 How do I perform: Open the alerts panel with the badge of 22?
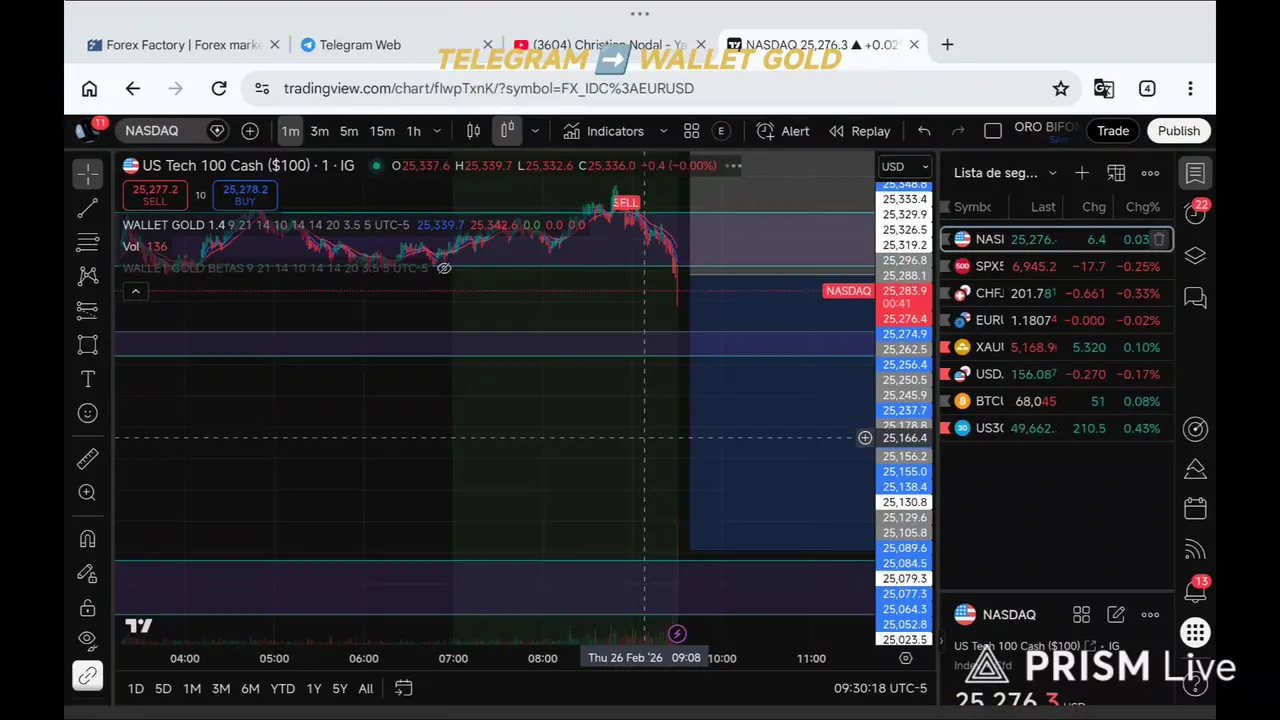pos(1195,213)
